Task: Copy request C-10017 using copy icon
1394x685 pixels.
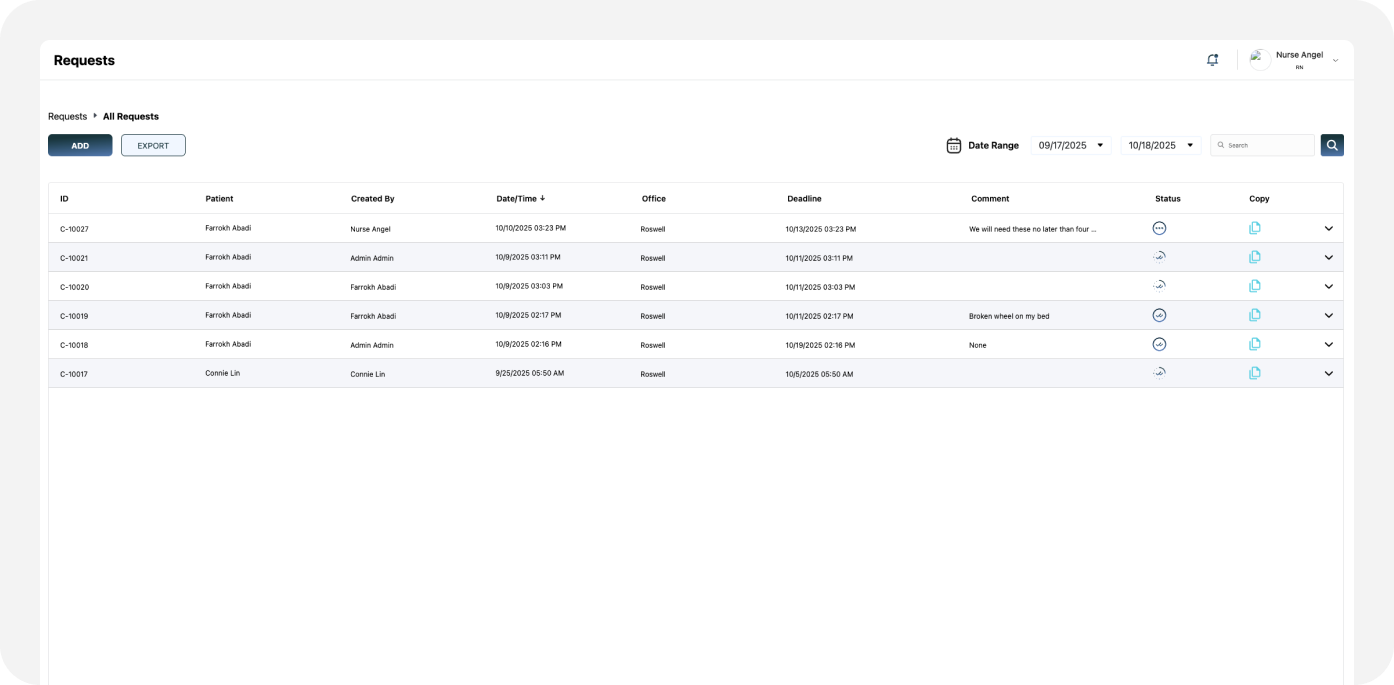Action: coord(1255,373)
